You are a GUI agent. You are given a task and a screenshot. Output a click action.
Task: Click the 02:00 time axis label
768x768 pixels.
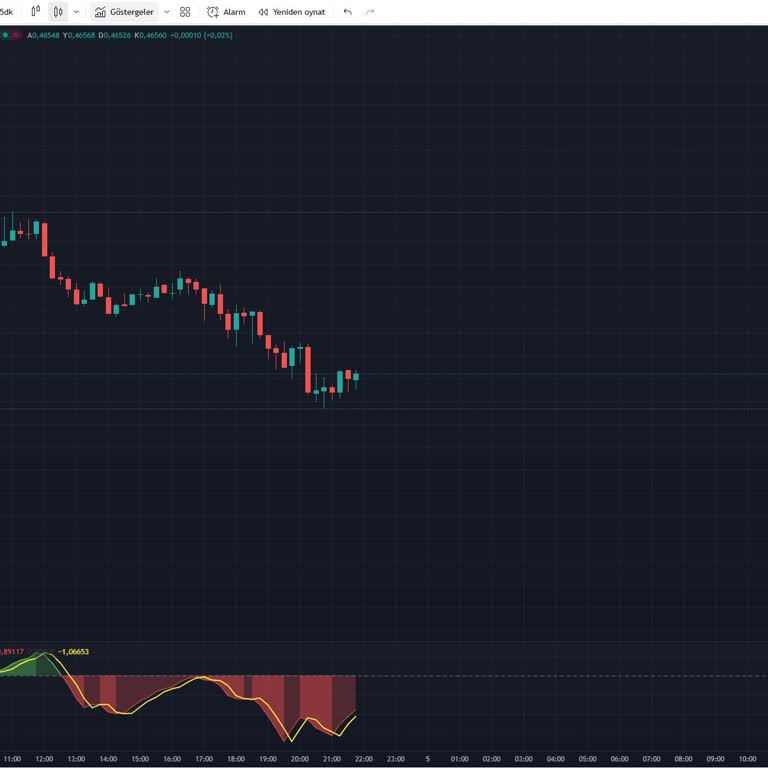click(x=492, y=759)
